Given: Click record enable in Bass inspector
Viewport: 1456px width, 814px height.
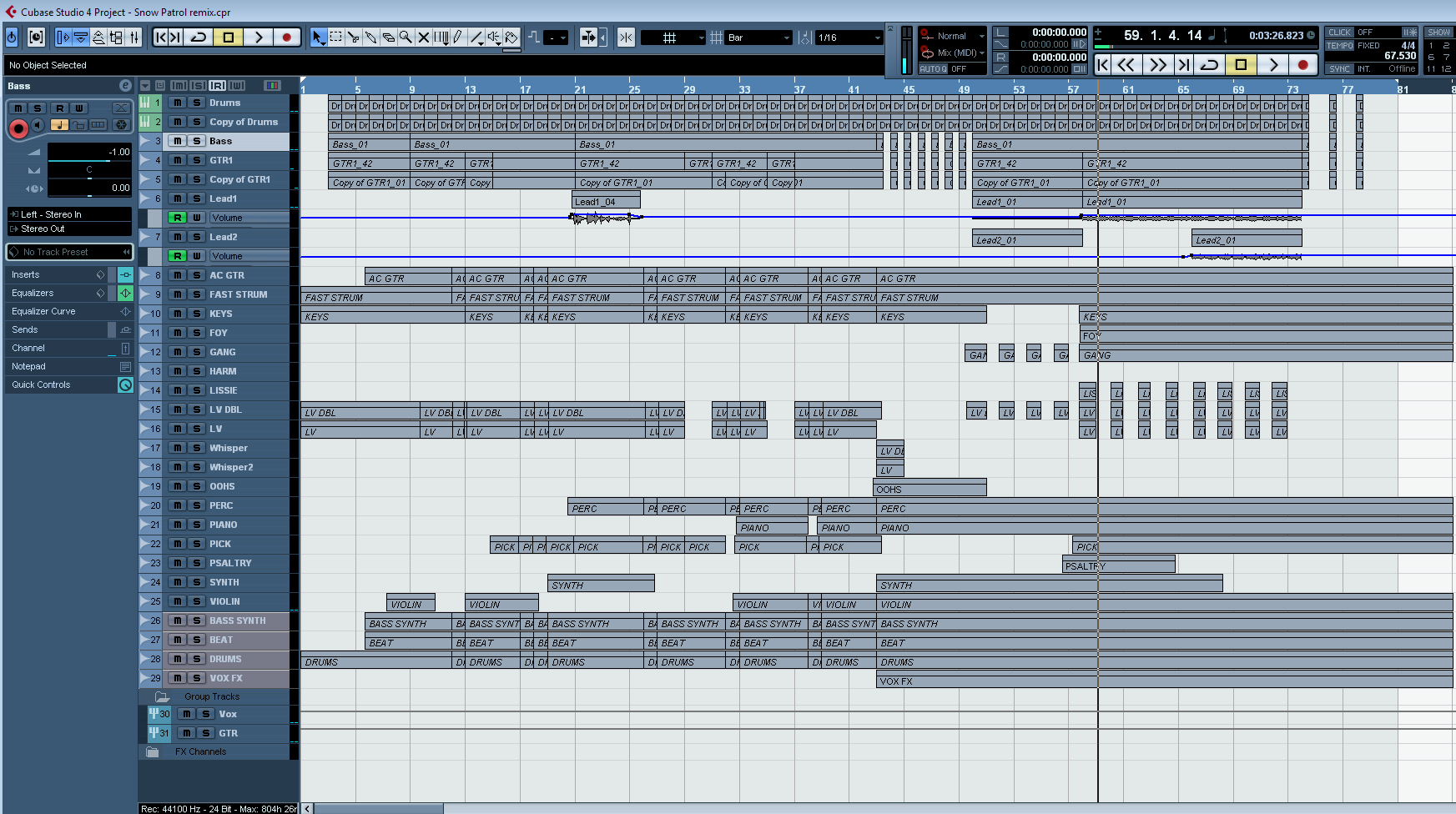Looking at the screenshot, I should pos(18,128).
